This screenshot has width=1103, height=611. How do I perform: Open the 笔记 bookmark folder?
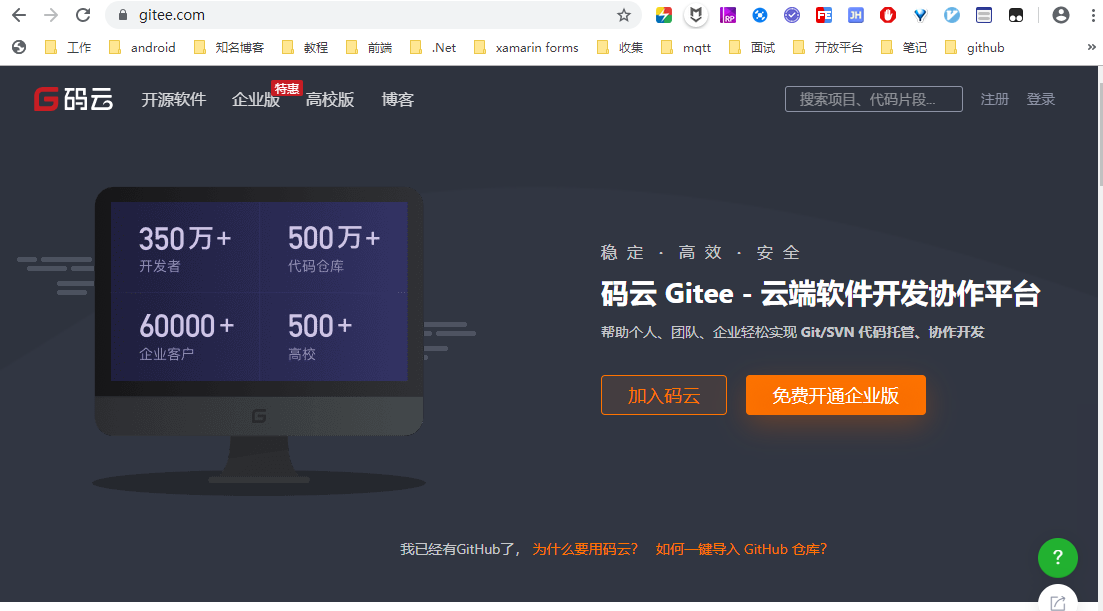click(903, 47)
